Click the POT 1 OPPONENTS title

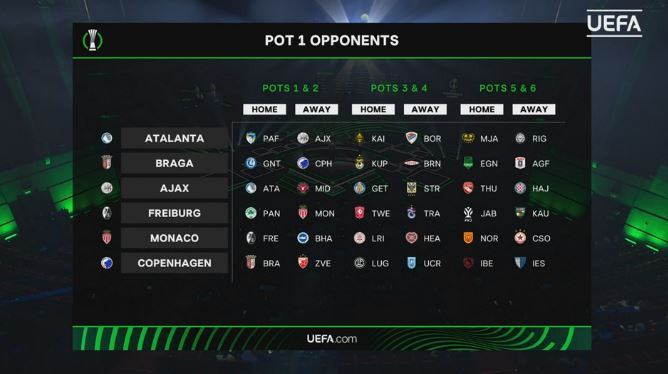331,40
